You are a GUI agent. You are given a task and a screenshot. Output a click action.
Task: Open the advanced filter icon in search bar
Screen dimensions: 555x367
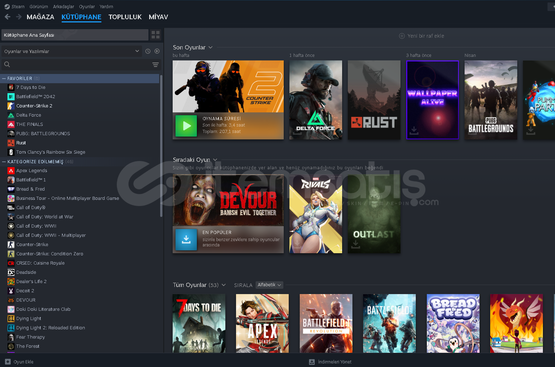[x=155, y=64]
